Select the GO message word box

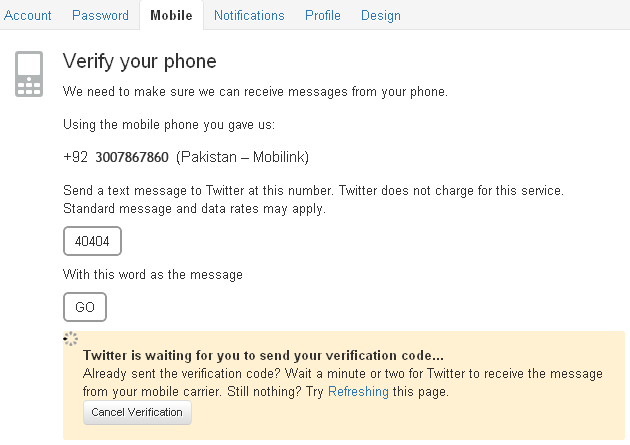[x=85, y=307]
